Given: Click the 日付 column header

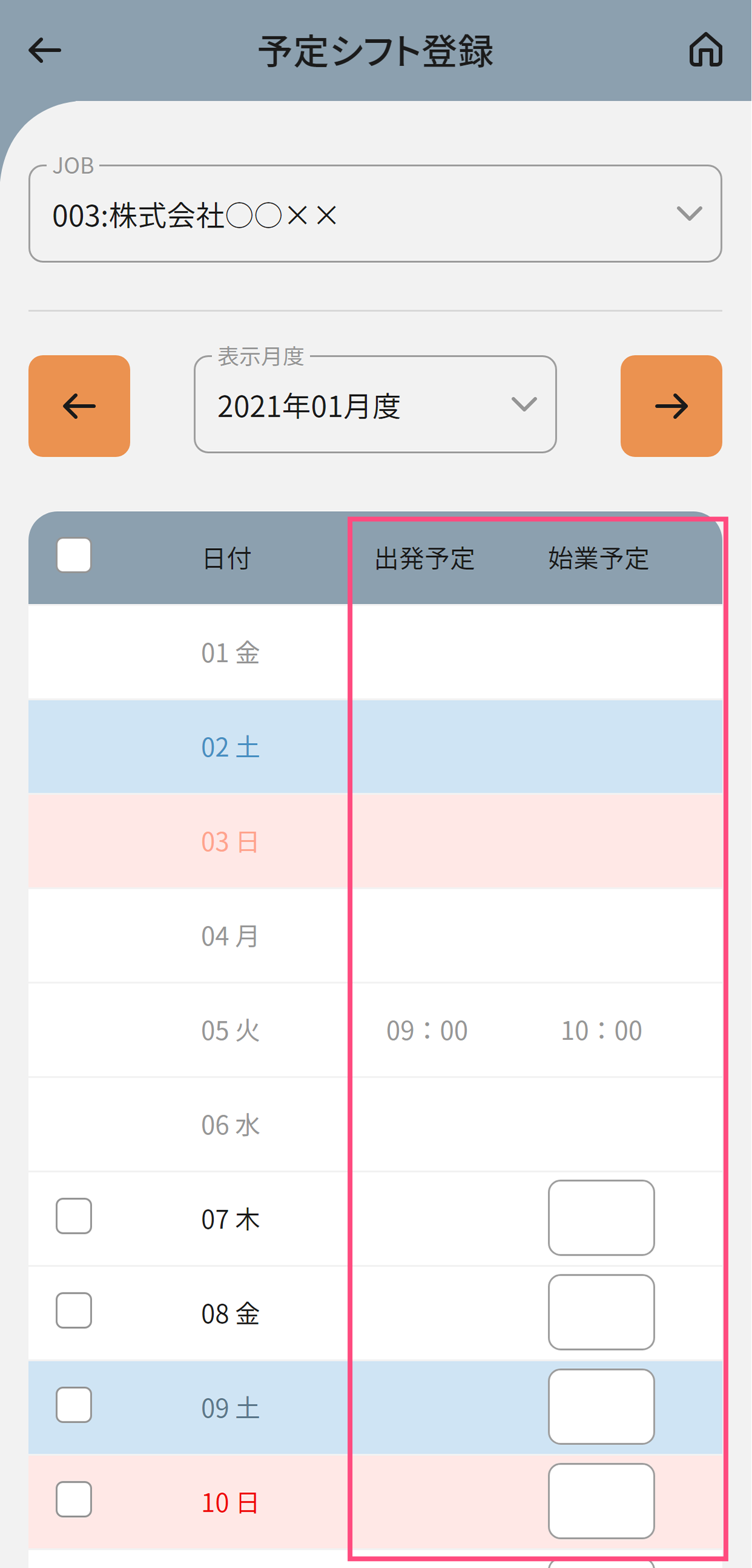Looking at the screenshot, I should click(227, 558).
